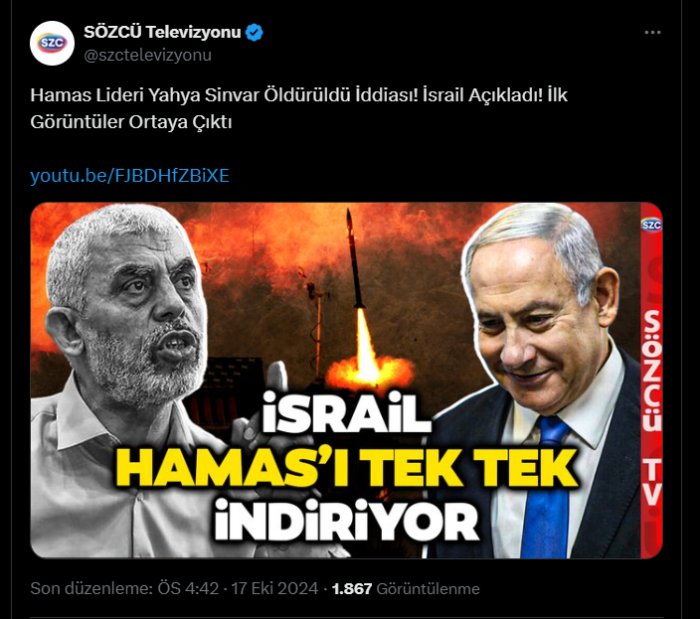Click the 'Görüntüler Ortaya Çıktı' text line
The image size is (700, 619).
click(131, 122)
